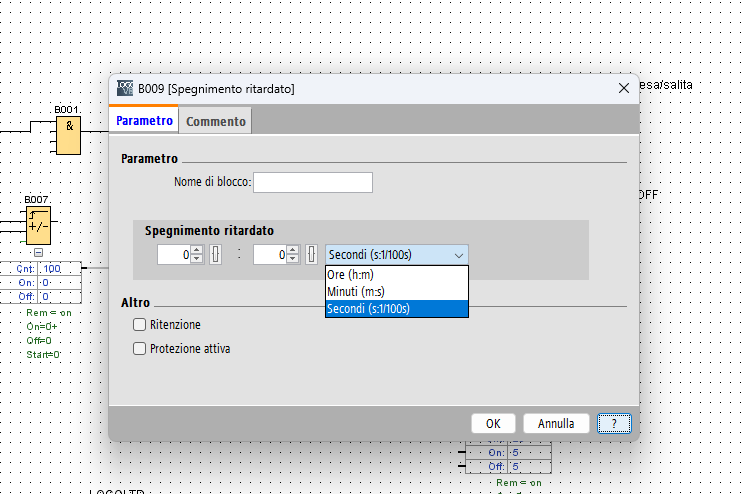Collapse the time unit combo box

click(x=458, y=255)
